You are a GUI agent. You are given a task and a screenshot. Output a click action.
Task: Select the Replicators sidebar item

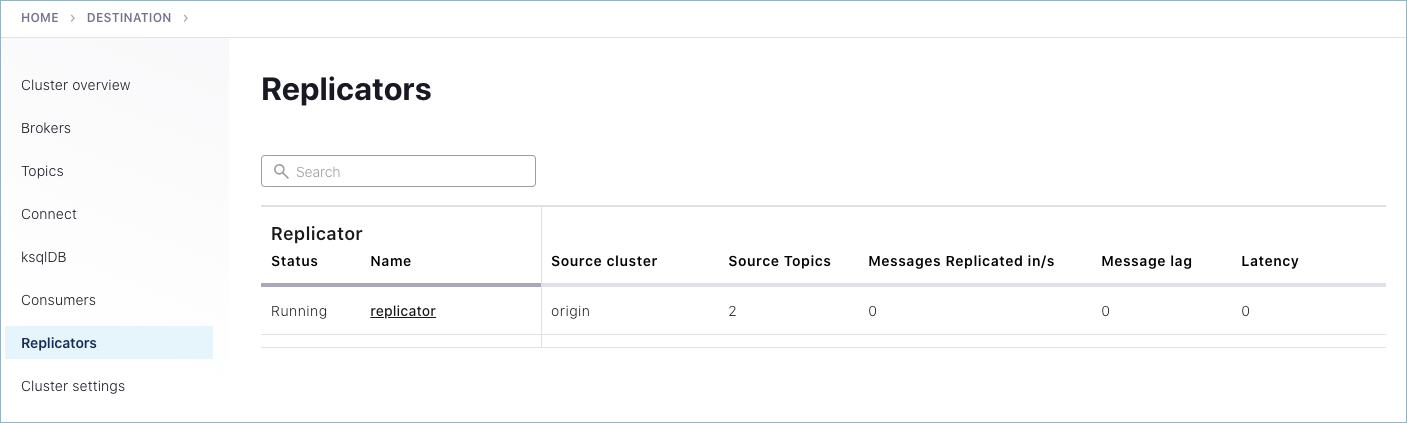click(x=59, y=343)
